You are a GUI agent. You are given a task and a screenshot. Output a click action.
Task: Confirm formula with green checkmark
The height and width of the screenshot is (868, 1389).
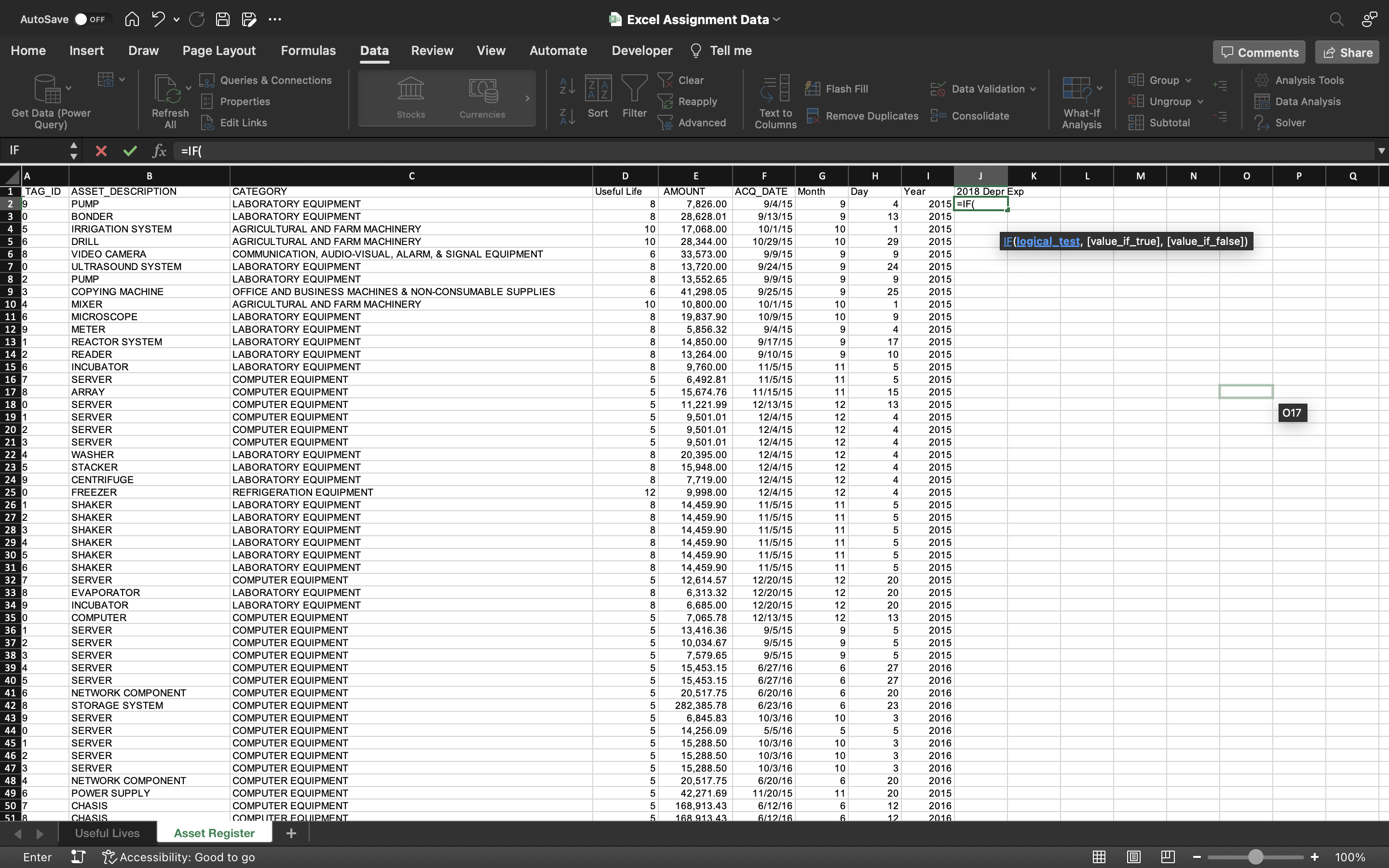point(130,151)
